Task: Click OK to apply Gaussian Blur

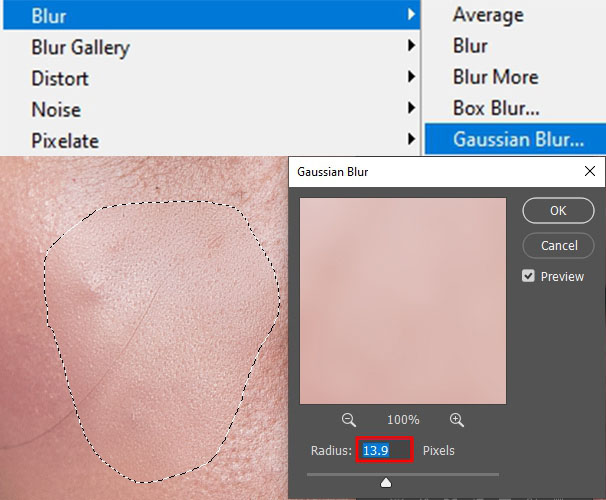Action: click(558, 210)
